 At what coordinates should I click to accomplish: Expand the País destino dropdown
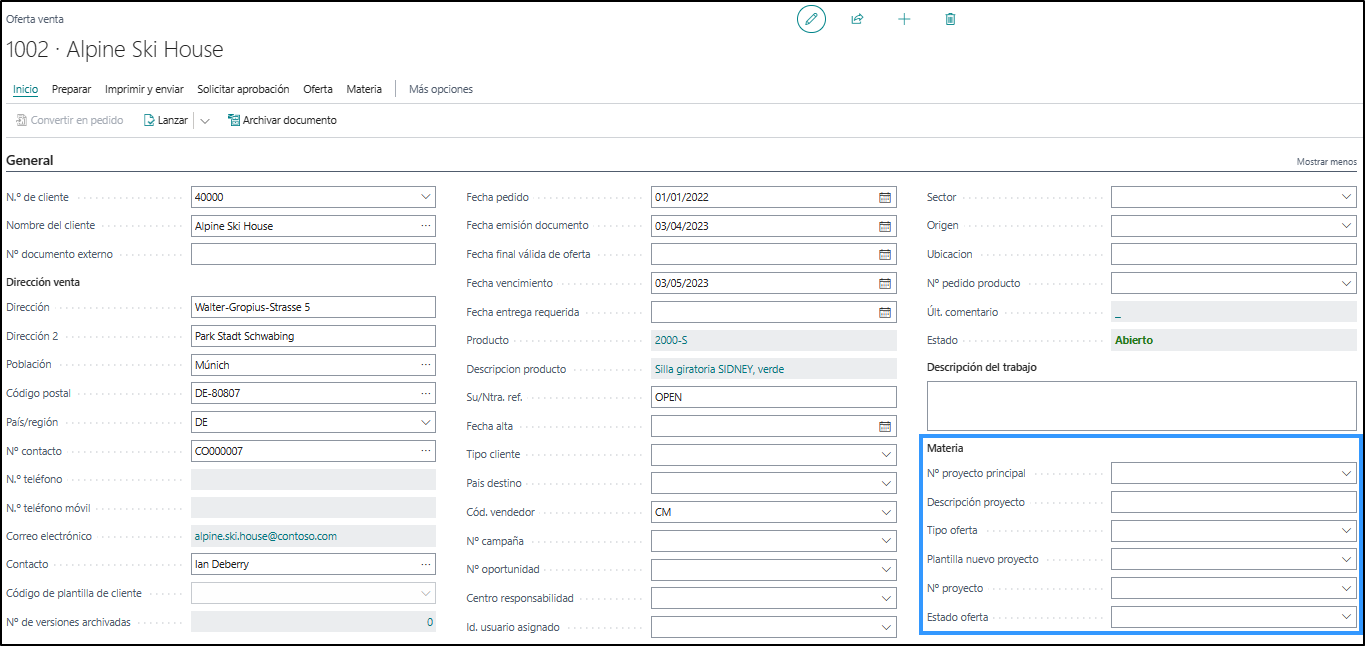(886, 484)
